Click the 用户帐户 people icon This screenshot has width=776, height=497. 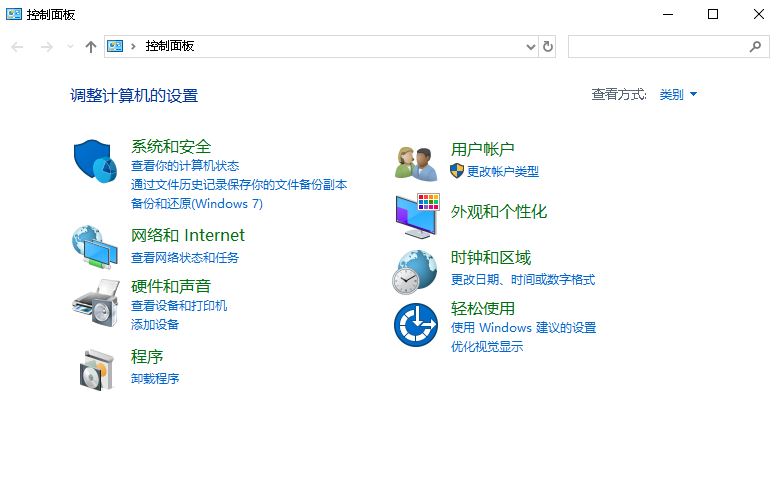tap(416, 163)
